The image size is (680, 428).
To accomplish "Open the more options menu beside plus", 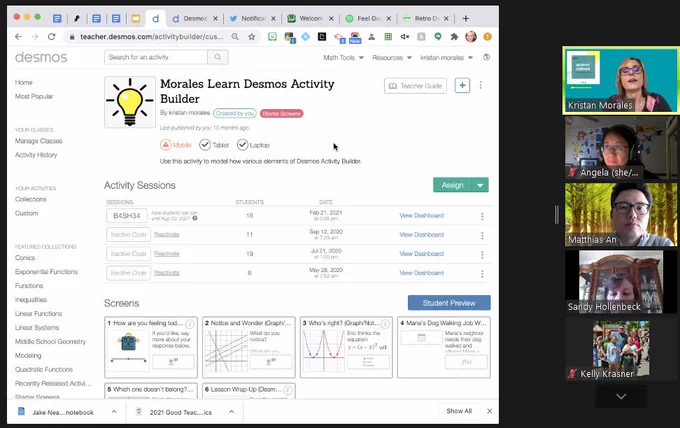I will pos(481,85).
